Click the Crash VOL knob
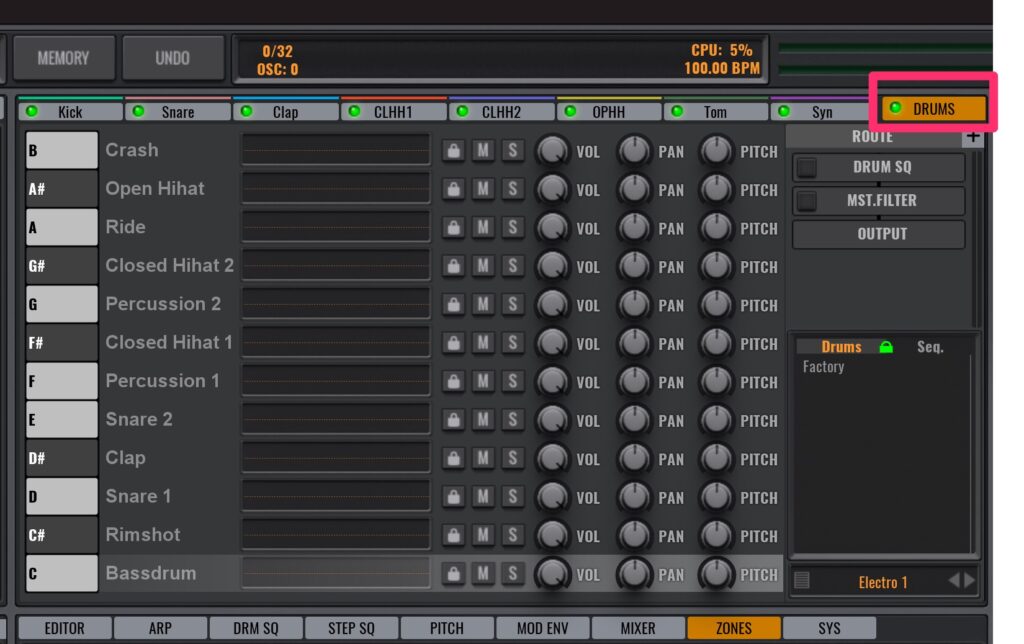 [552, 151]
